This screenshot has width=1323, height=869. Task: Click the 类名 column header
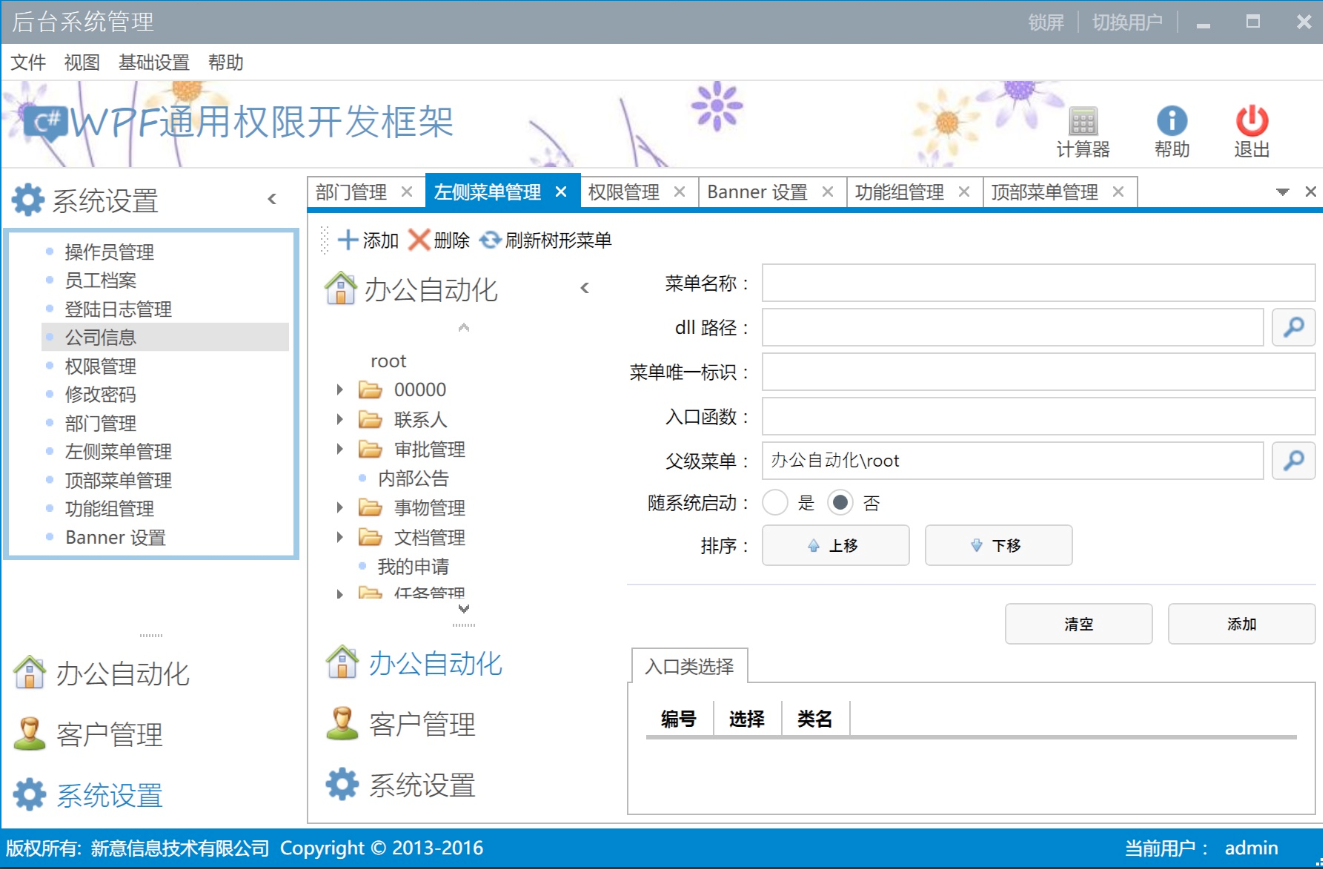(x=815, y=718)
